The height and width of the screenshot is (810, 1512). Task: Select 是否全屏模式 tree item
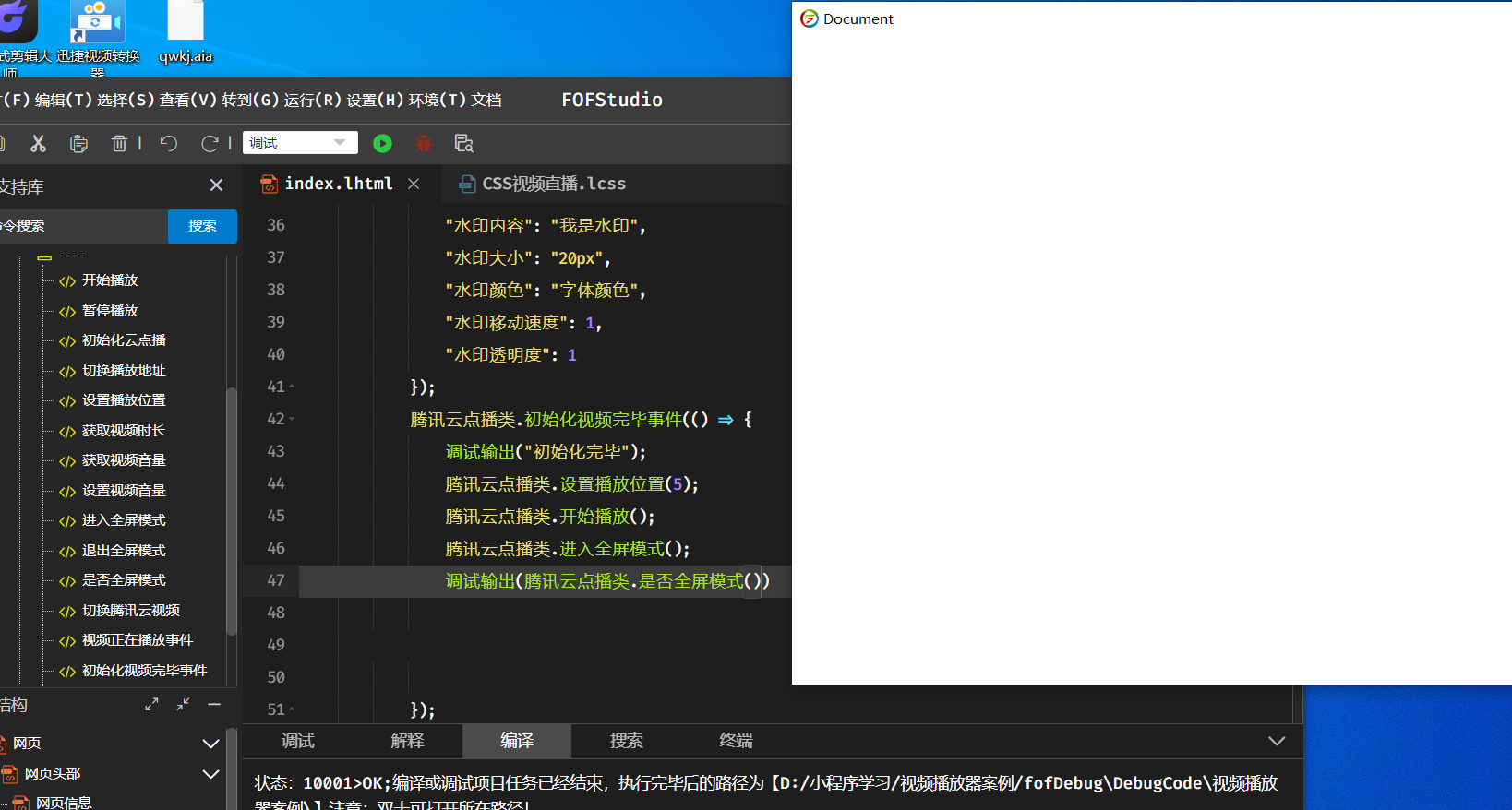(124, 580)
